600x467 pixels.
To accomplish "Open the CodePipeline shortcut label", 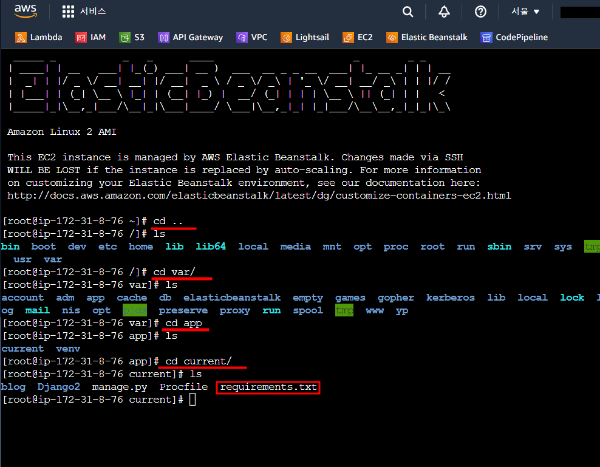I will click(522, 37).
